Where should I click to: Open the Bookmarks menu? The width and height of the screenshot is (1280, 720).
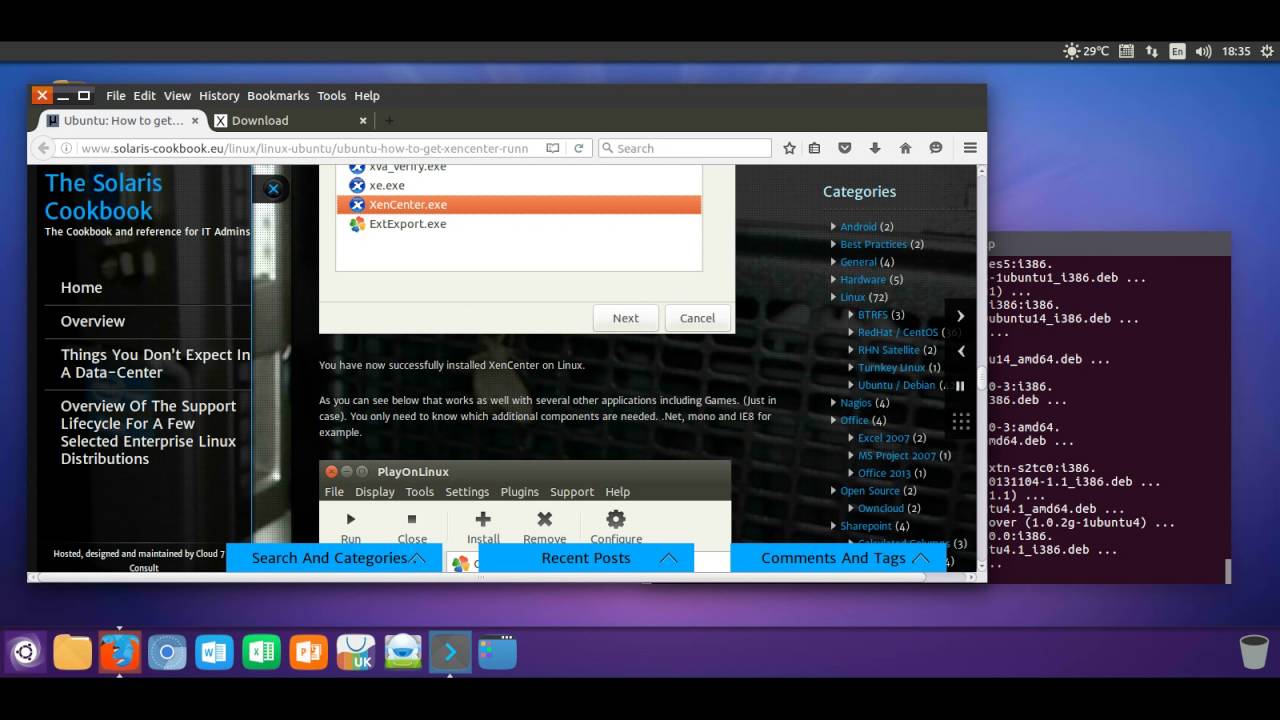pyautogui.click(x=278, y=96)
